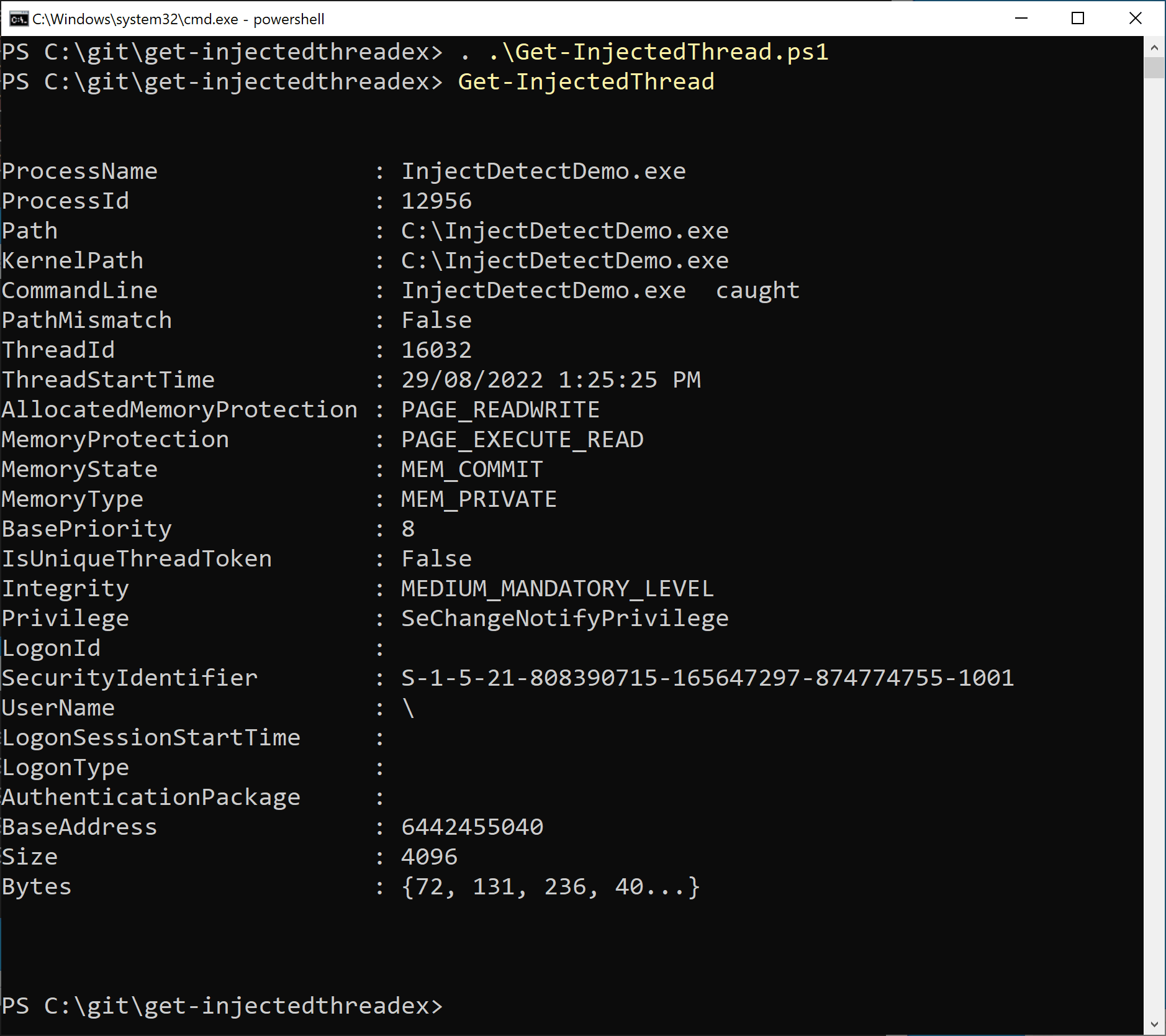Image resolution: width=1166 pixels, height=1036 pixels.
Task: Maximize the cmd.exe powershell window
Action: click(1078, 18)
